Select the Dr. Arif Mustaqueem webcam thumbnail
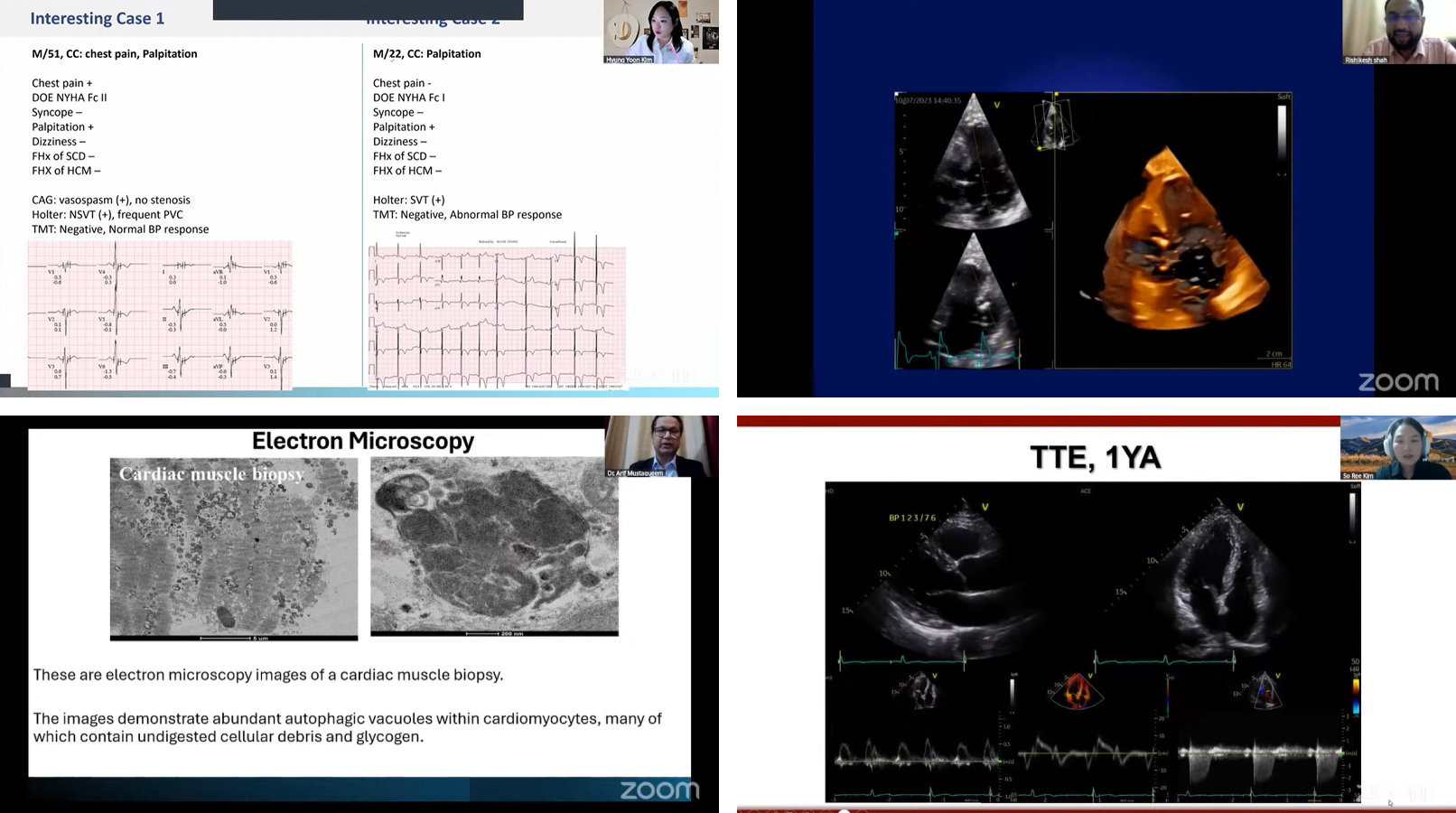1456x813 pixels. 659,446
